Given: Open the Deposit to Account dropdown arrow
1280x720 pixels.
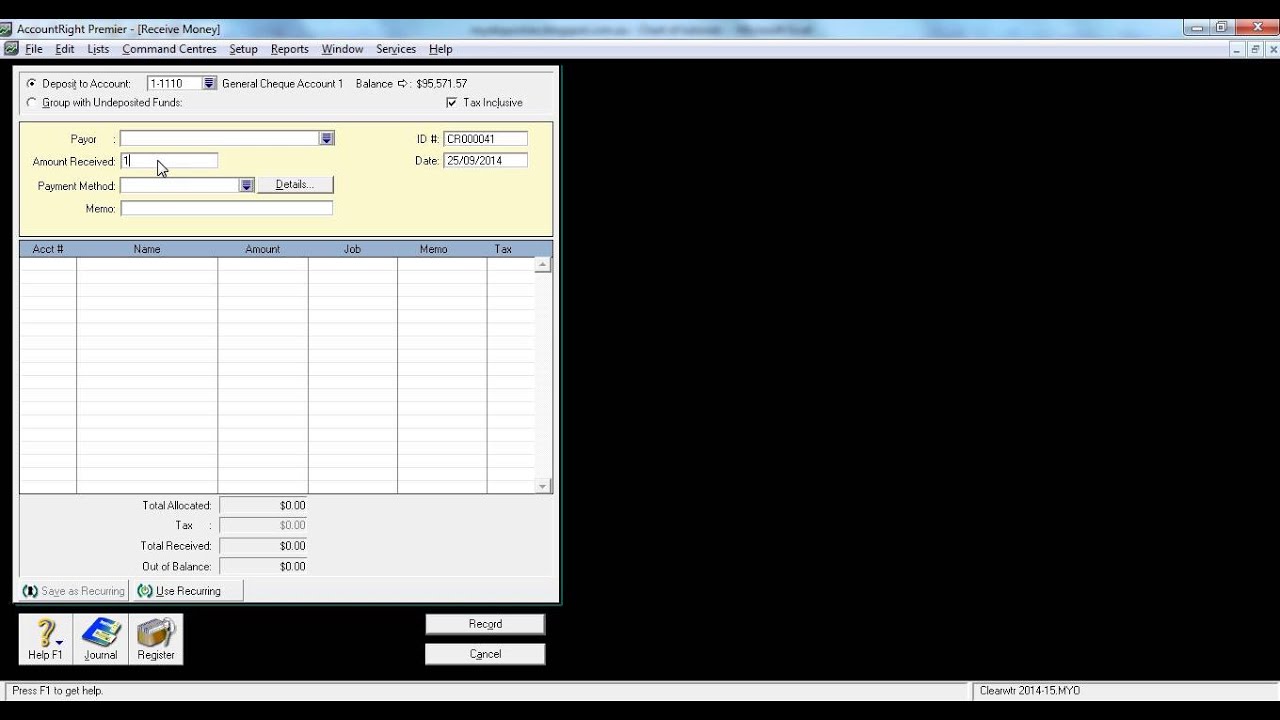Looking at the screenshot, I should [209, 84].
